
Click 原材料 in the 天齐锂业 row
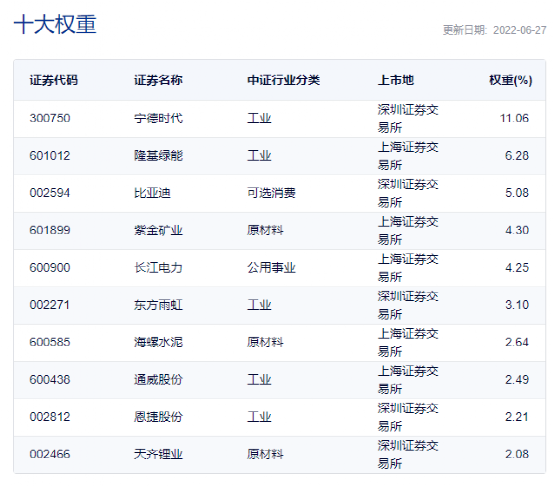(265, 454)
